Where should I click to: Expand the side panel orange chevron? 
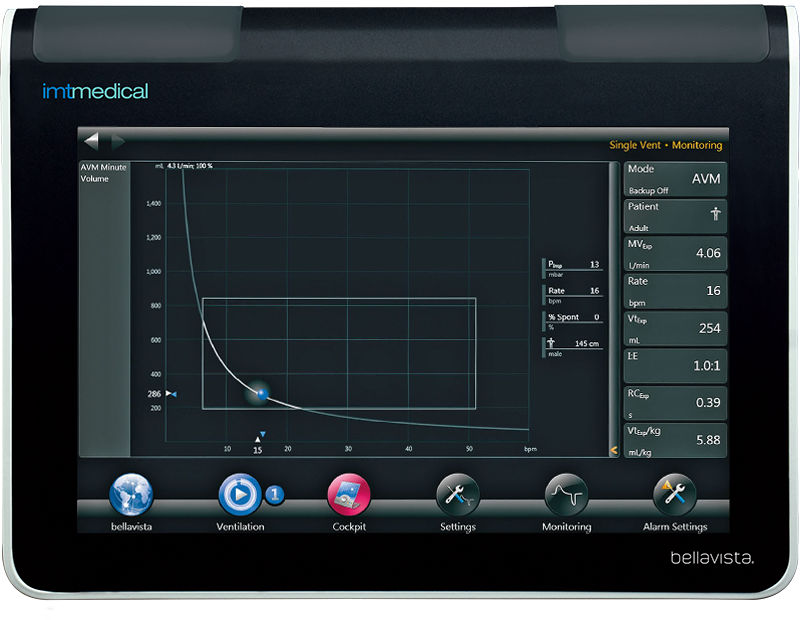(x=614, y=450)
